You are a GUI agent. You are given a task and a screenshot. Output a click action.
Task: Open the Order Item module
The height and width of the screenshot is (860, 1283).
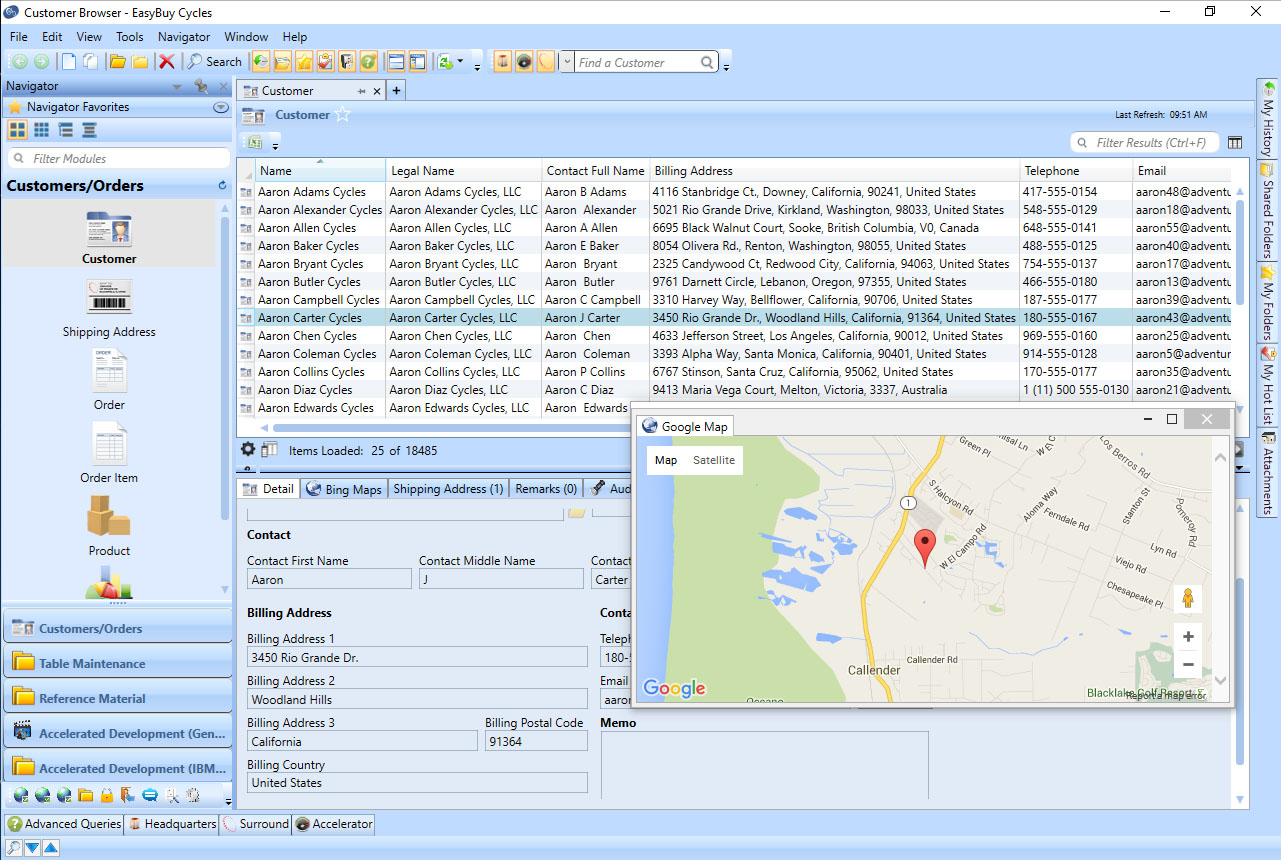tap(109, 454)
